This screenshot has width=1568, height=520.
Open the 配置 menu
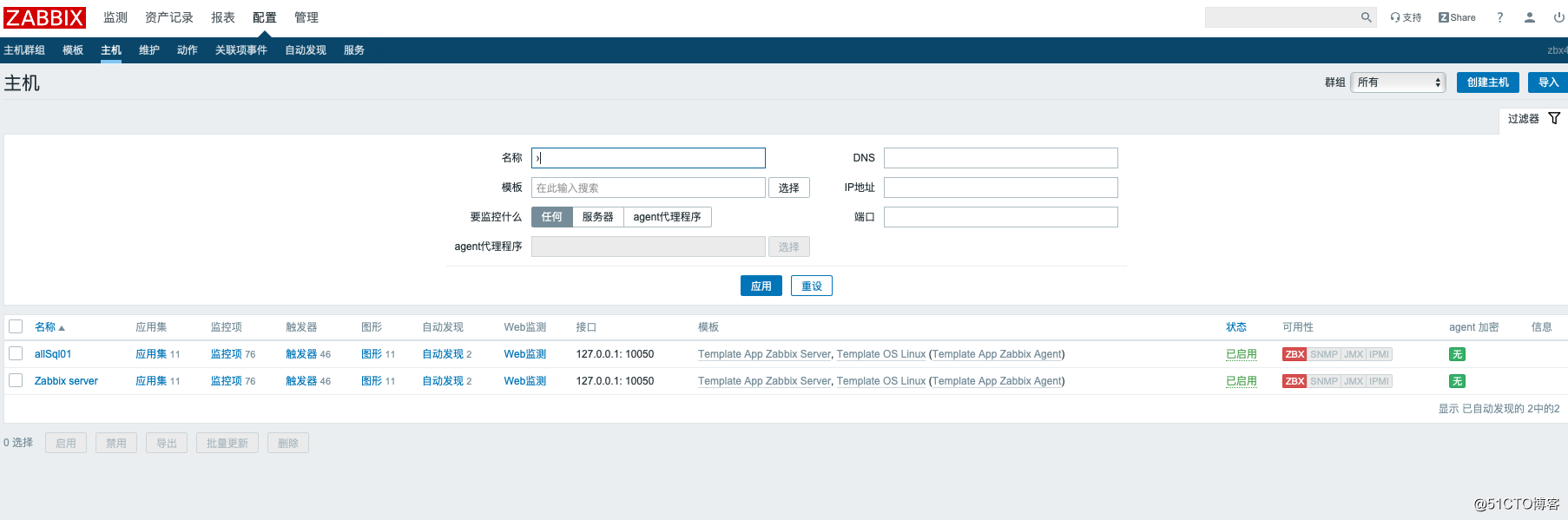(265, 17)
